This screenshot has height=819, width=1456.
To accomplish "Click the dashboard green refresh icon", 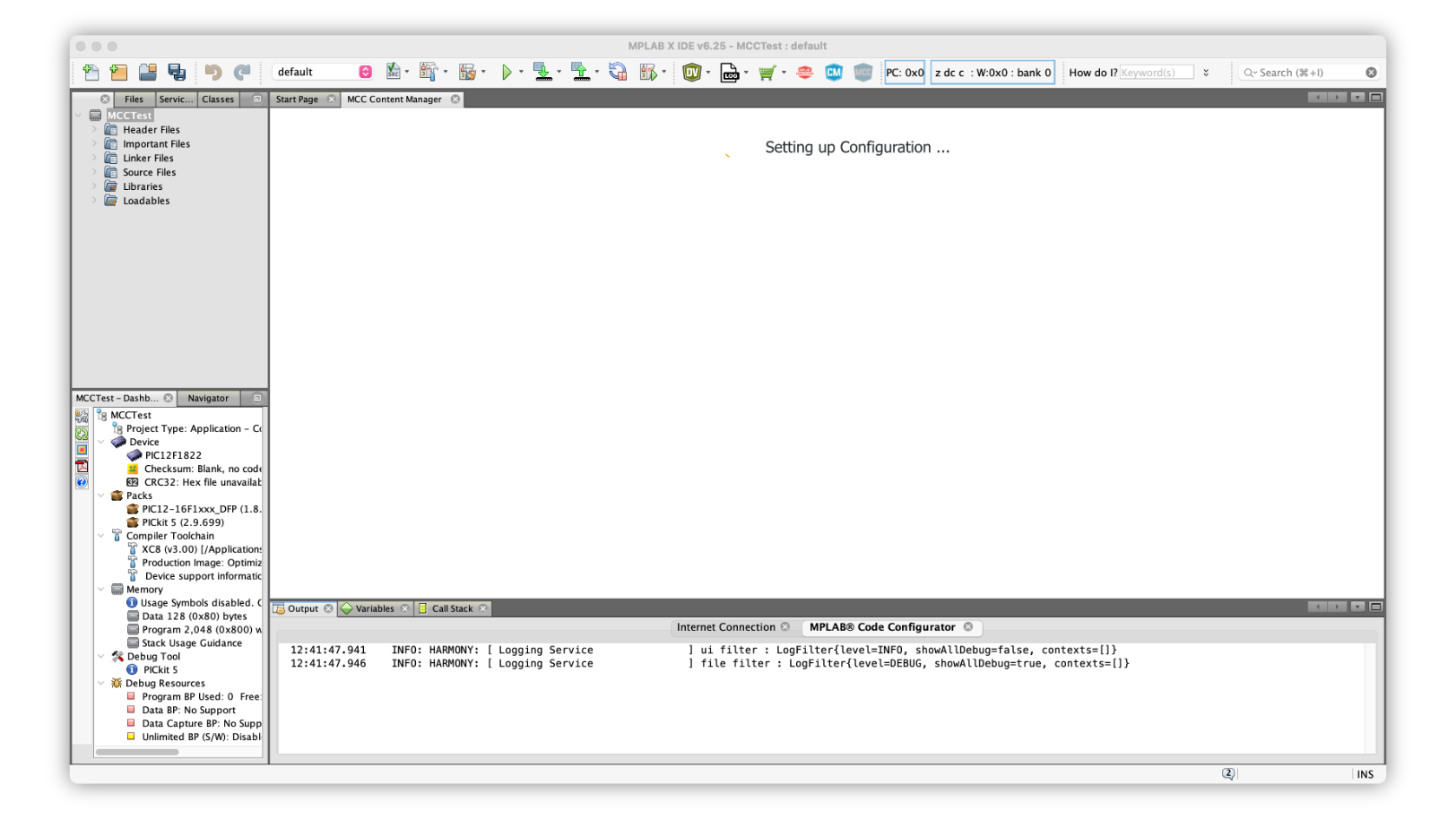I will (82, 434).
